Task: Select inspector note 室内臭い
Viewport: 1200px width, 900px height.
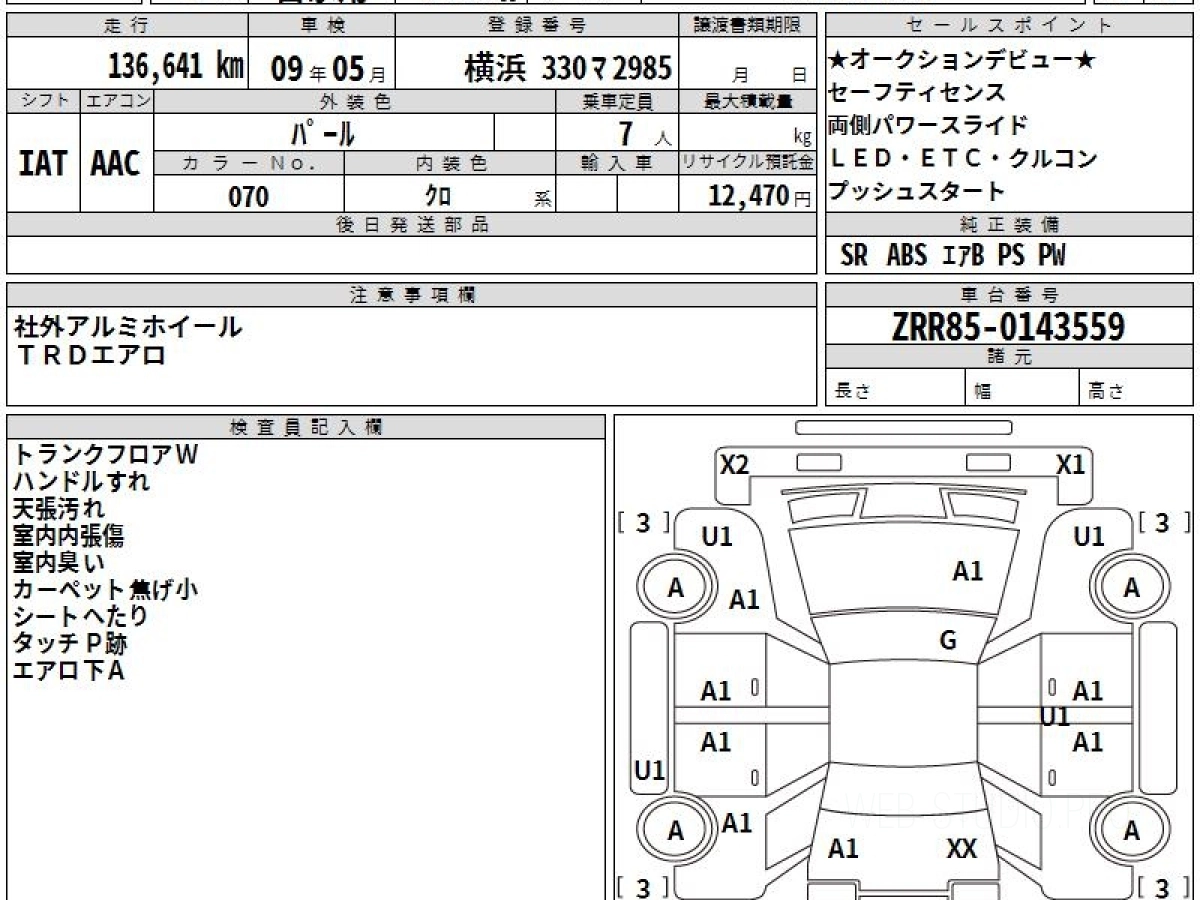Action: [58, 562]
